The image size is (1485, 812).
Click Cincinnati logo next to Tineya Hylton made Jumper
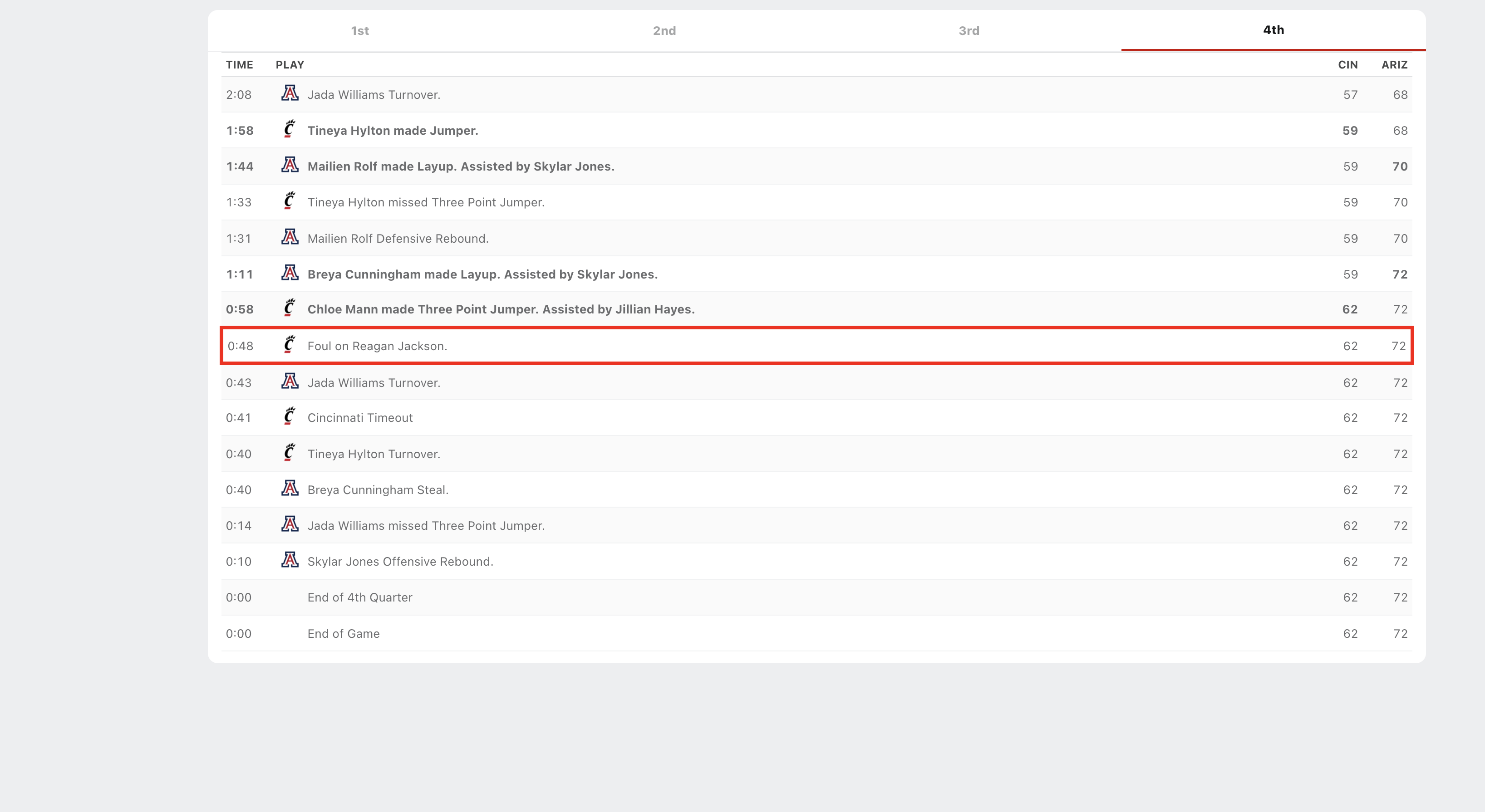tap(290, 129)
